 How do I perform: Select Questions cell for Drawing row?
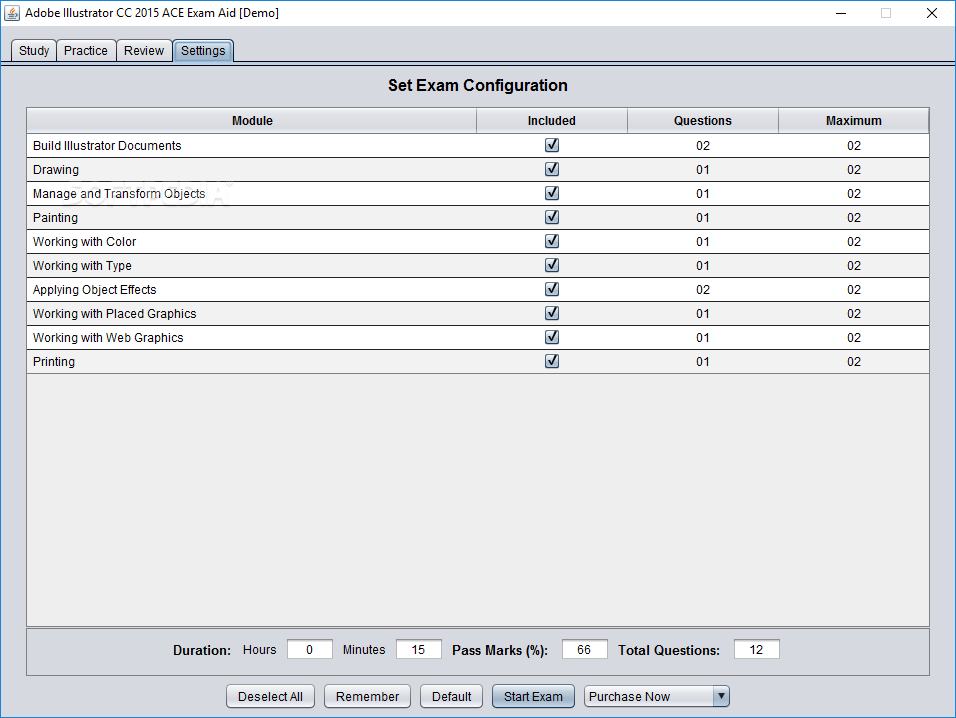[703, 169]
